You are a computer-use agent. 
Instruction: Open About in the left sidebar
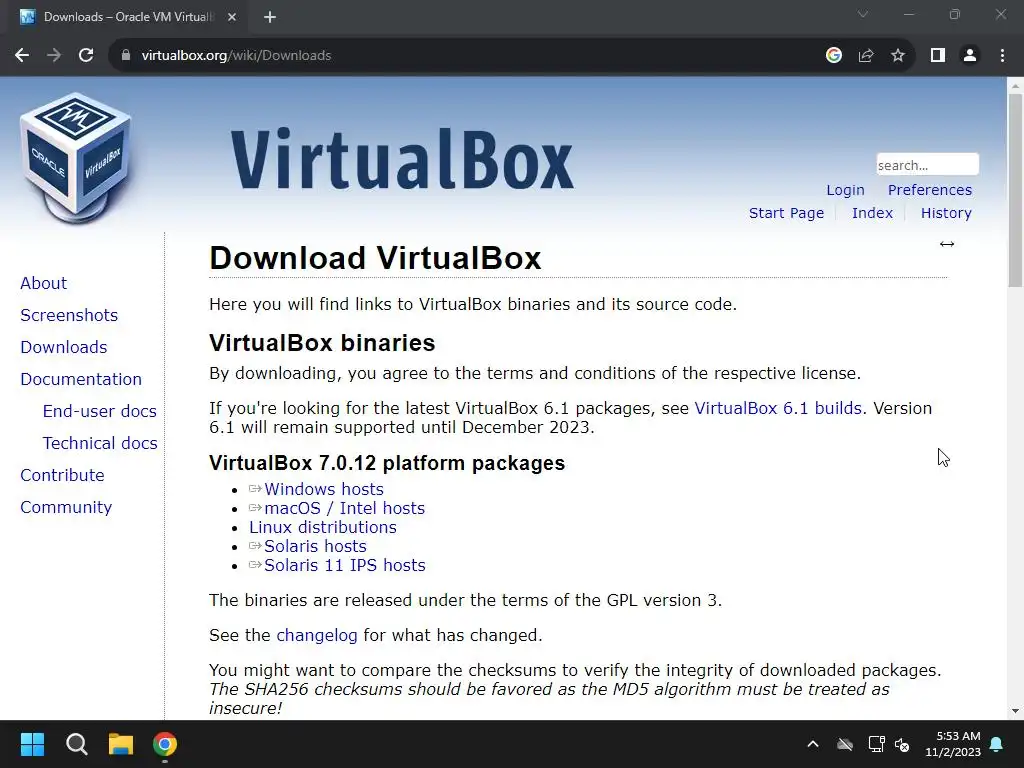click(x=44, y=283)
